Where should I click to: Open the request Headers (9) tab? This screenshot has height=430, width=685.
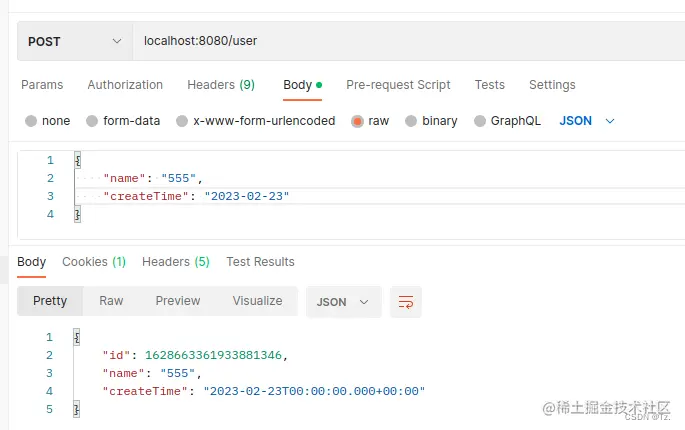[x=221, y=85]
